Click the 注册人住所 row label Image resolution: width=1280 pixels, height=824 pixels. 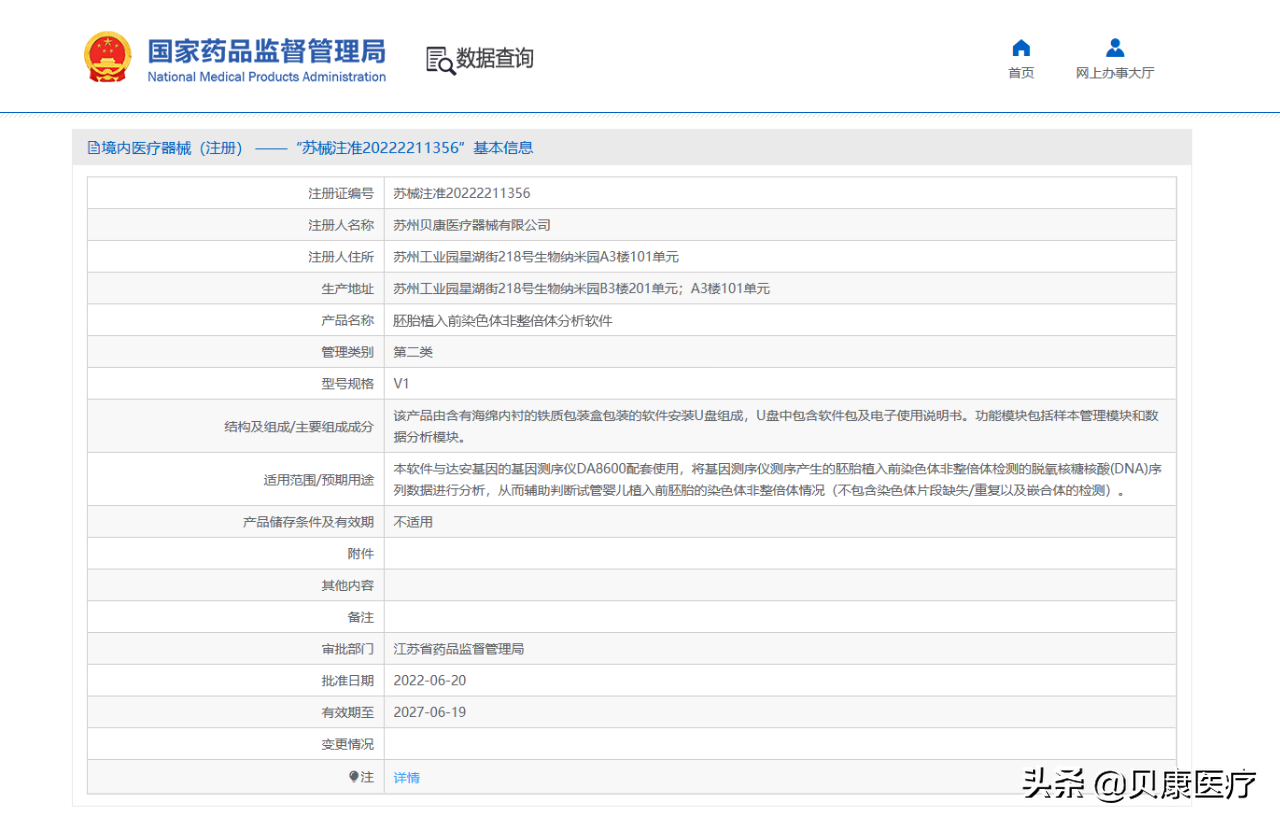[x=341, y=257]
